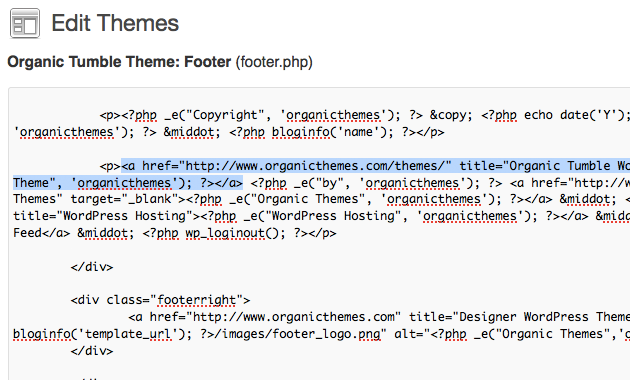Click the footerright class name in code

[196, 300]
